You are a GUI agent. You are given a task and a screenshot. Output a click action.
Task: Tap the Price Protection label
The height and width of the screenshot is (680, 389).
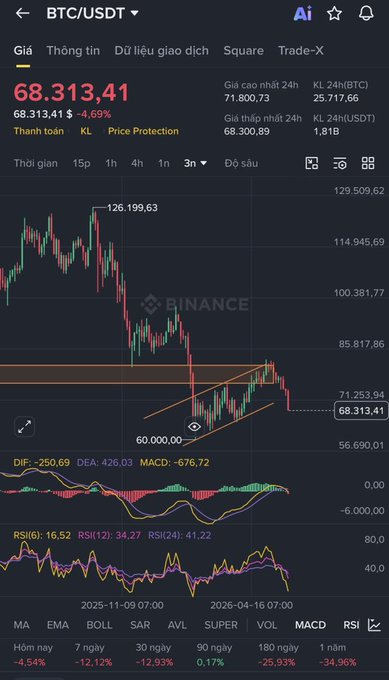[143, 131]
